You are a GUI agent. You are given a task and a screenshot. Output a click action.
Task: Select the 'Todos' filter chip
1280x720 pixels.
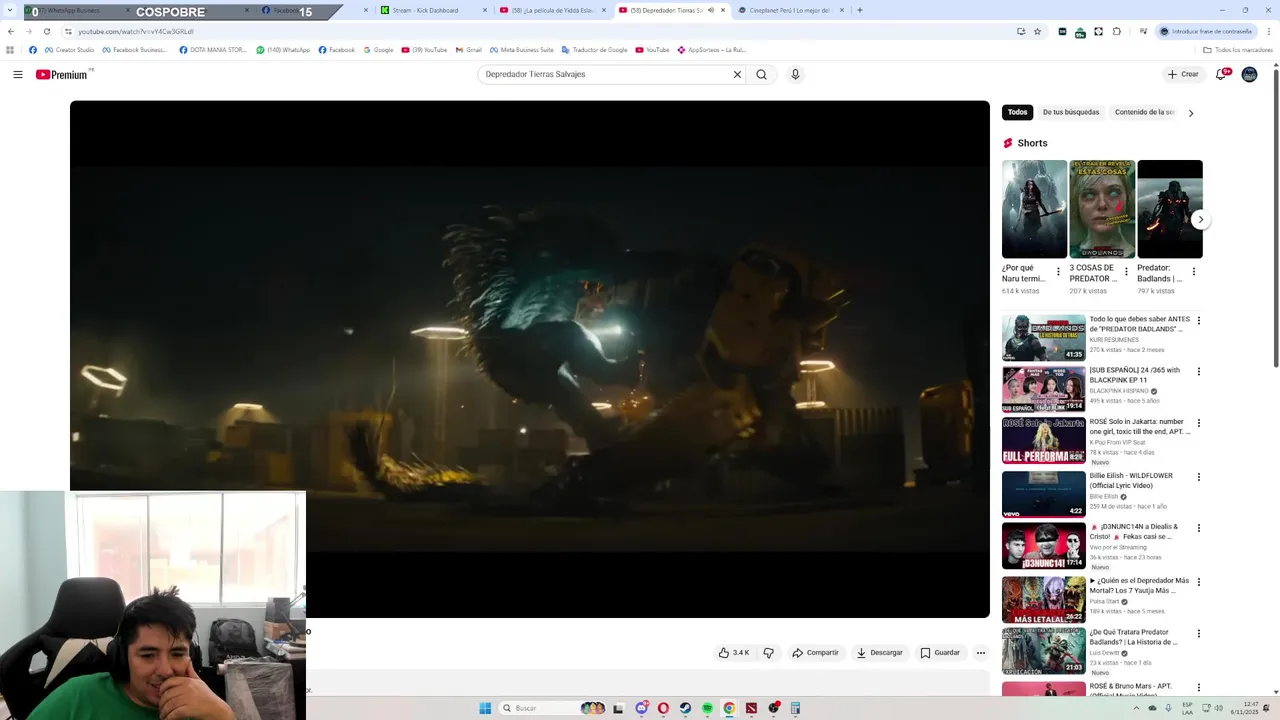1017,112
